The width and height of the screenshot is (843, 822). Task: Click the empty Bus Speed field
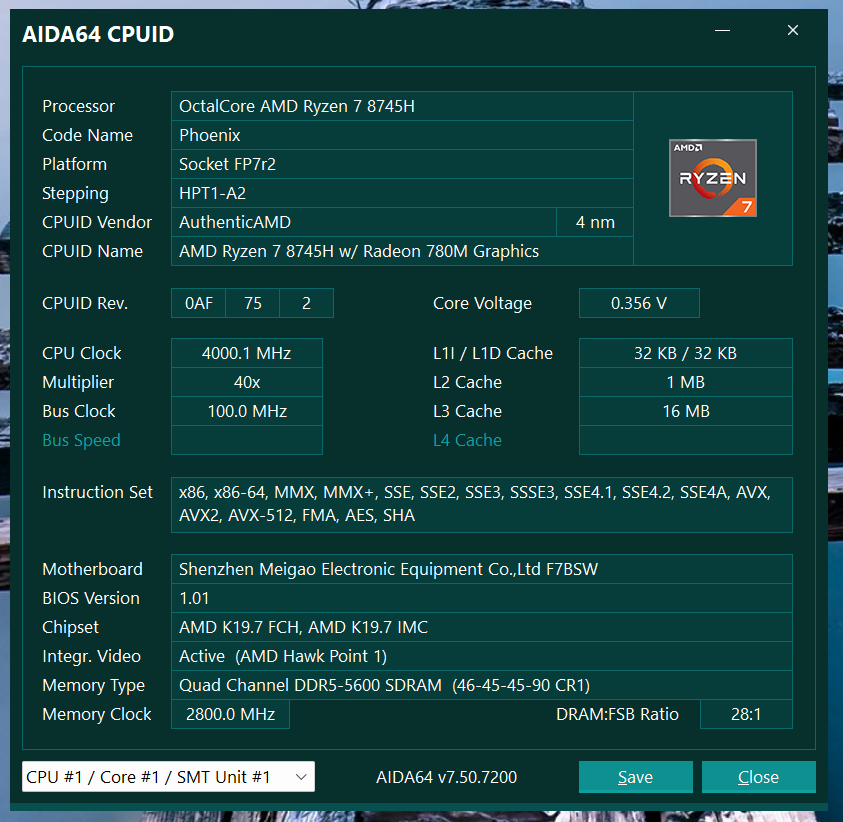247,440
